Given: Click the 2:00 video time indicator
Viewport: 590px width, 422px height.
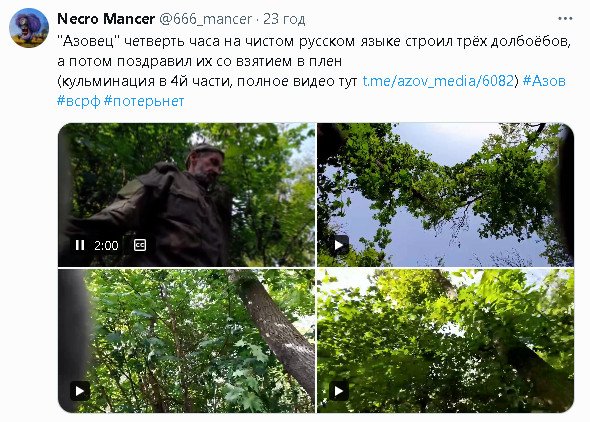Looking at the screenshot, I should (106, 246).
